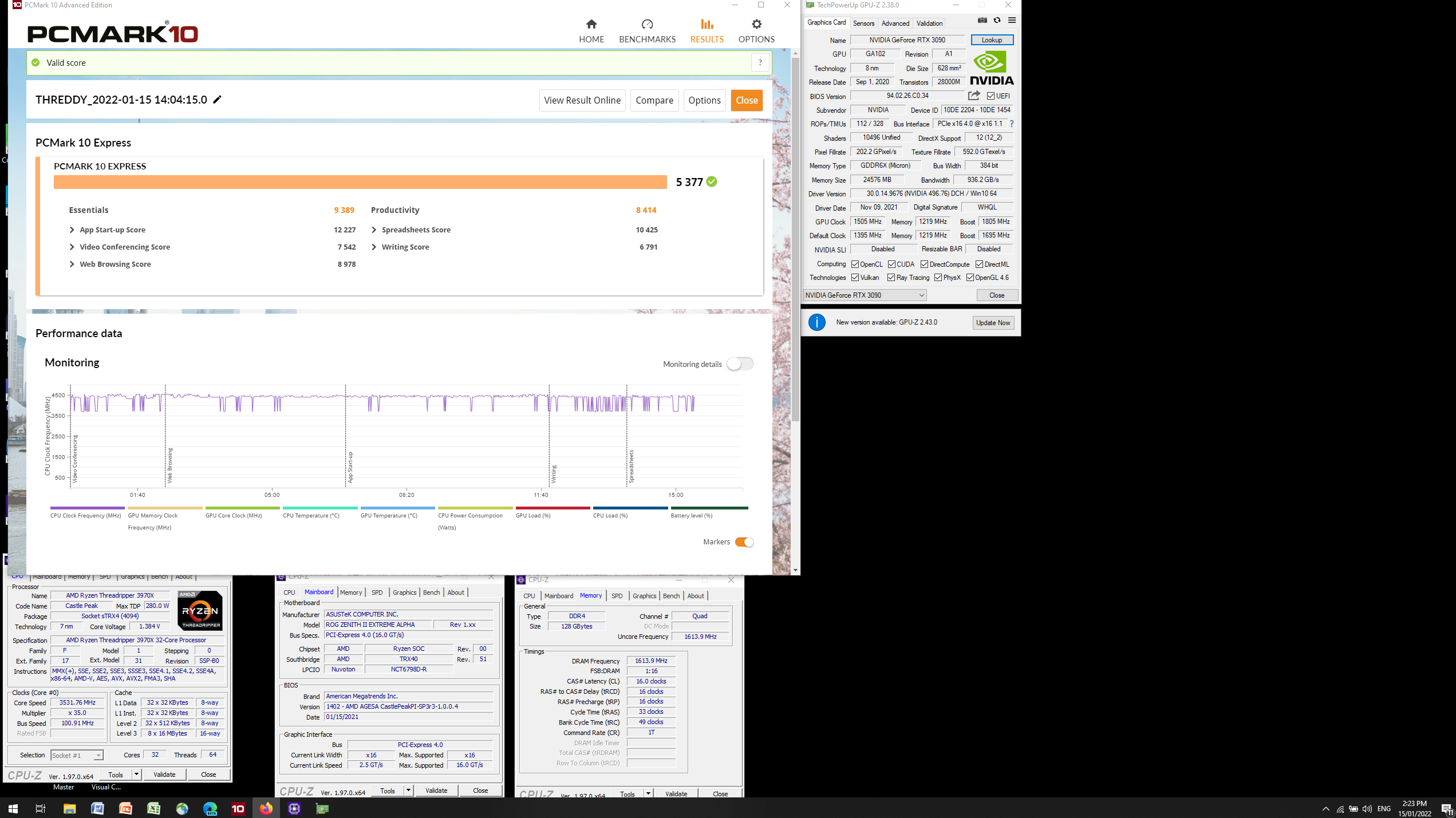Toggle the DirectCompute checkbox
1456x818 pixels.
[x=924, y=264]
